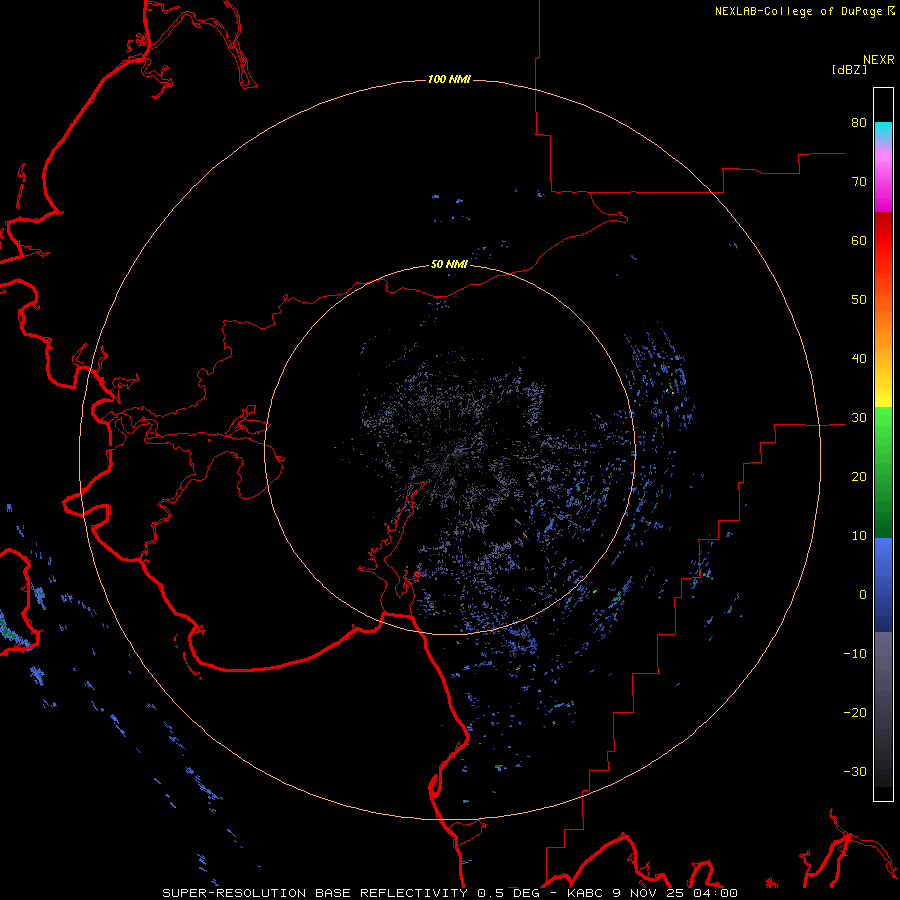This screenshot has height=900, width=900.
Task: Click the -30 value on color scale
Action: [855, 771]
